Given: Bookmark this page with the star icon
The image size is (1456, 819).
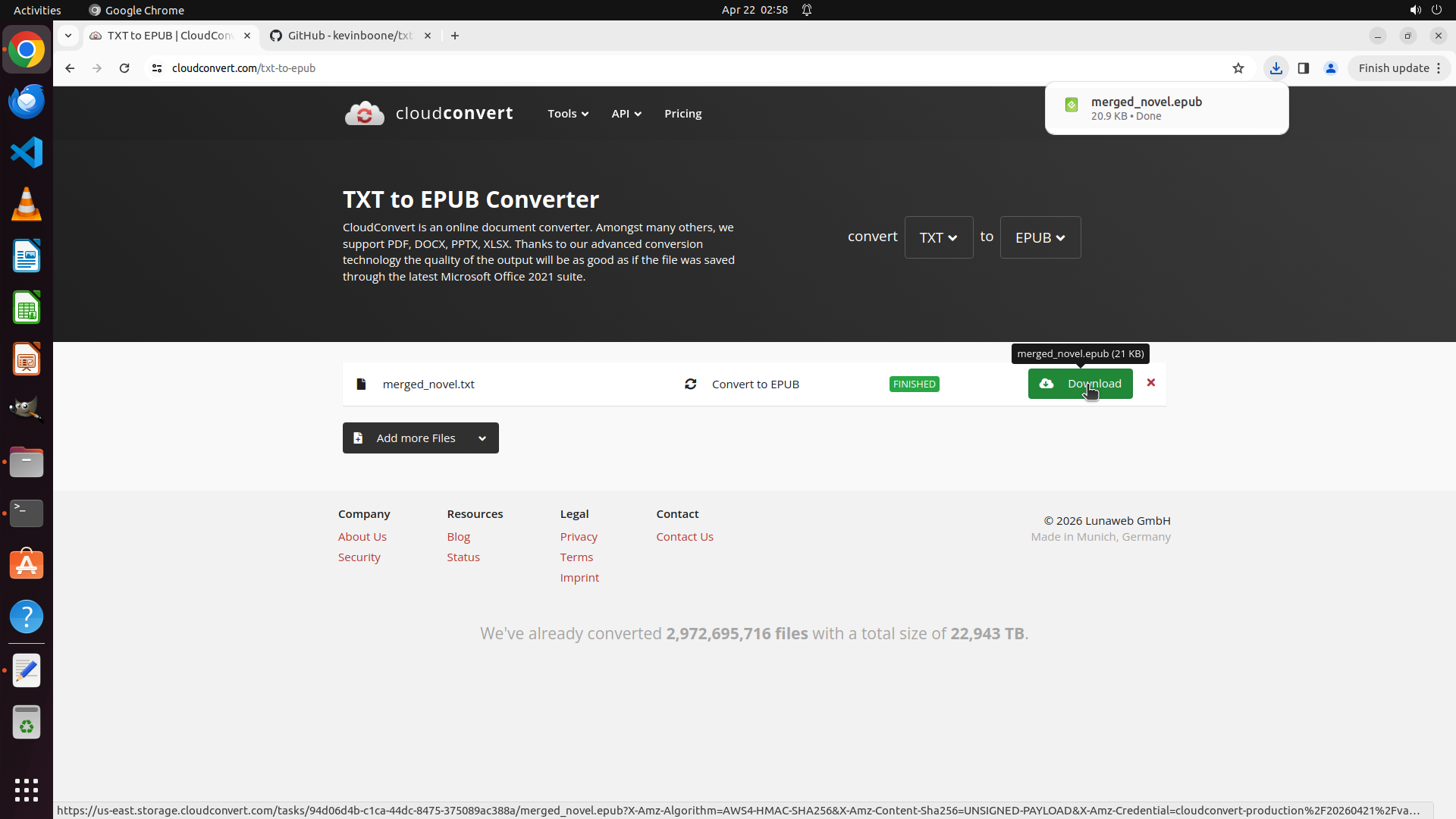Looking at the screenshot, I should click(1238, 68).
